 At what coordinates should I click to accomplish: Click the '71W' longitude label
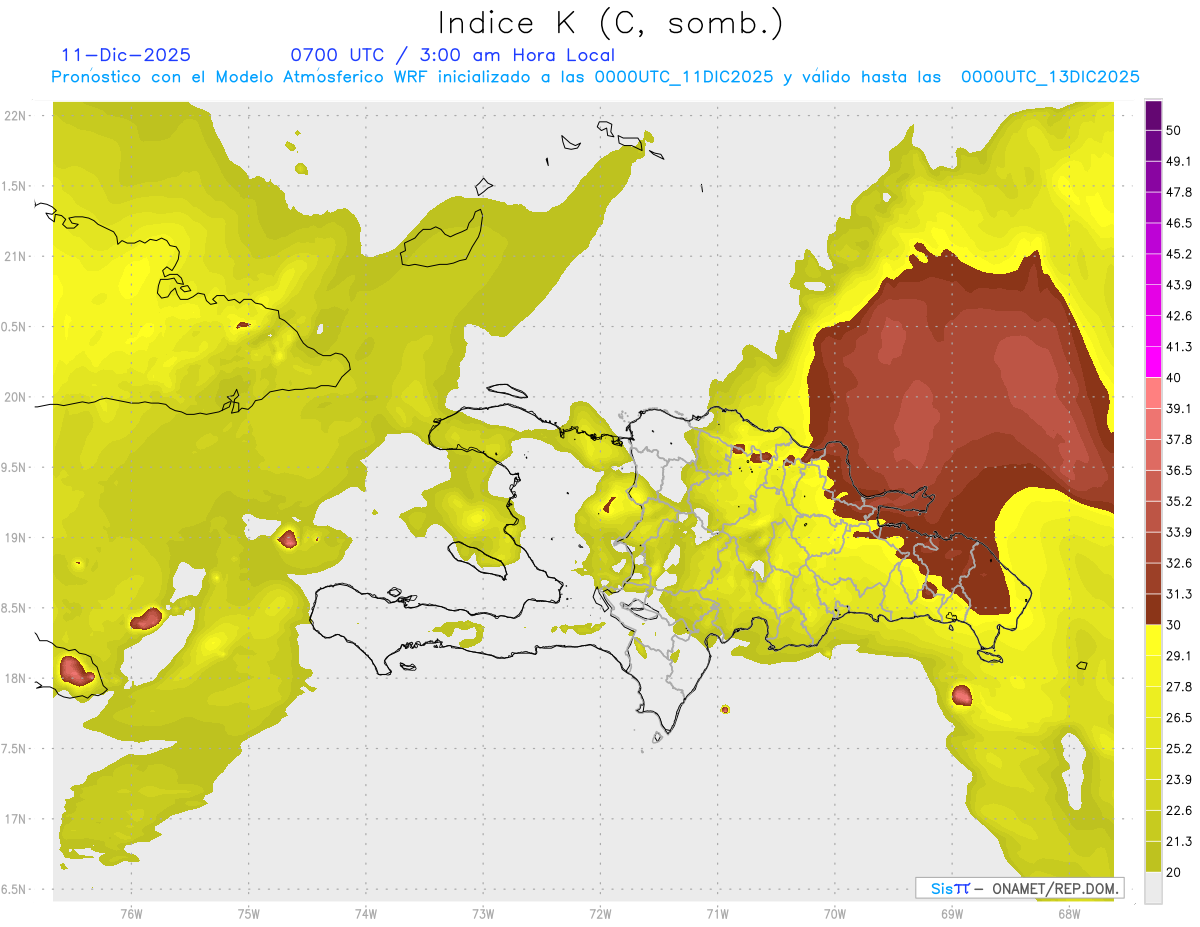[x=717, y=914]
